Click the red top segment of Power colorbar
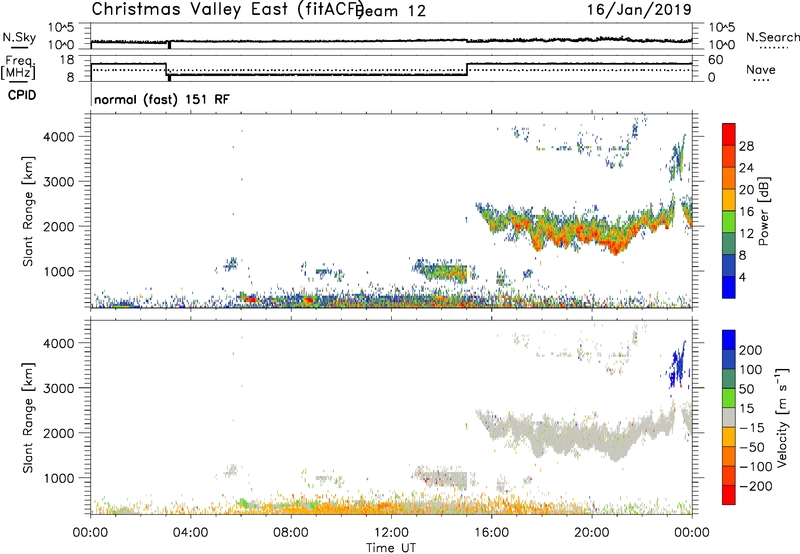The width and height of the screenshot is (800, 554). (729, 134)
